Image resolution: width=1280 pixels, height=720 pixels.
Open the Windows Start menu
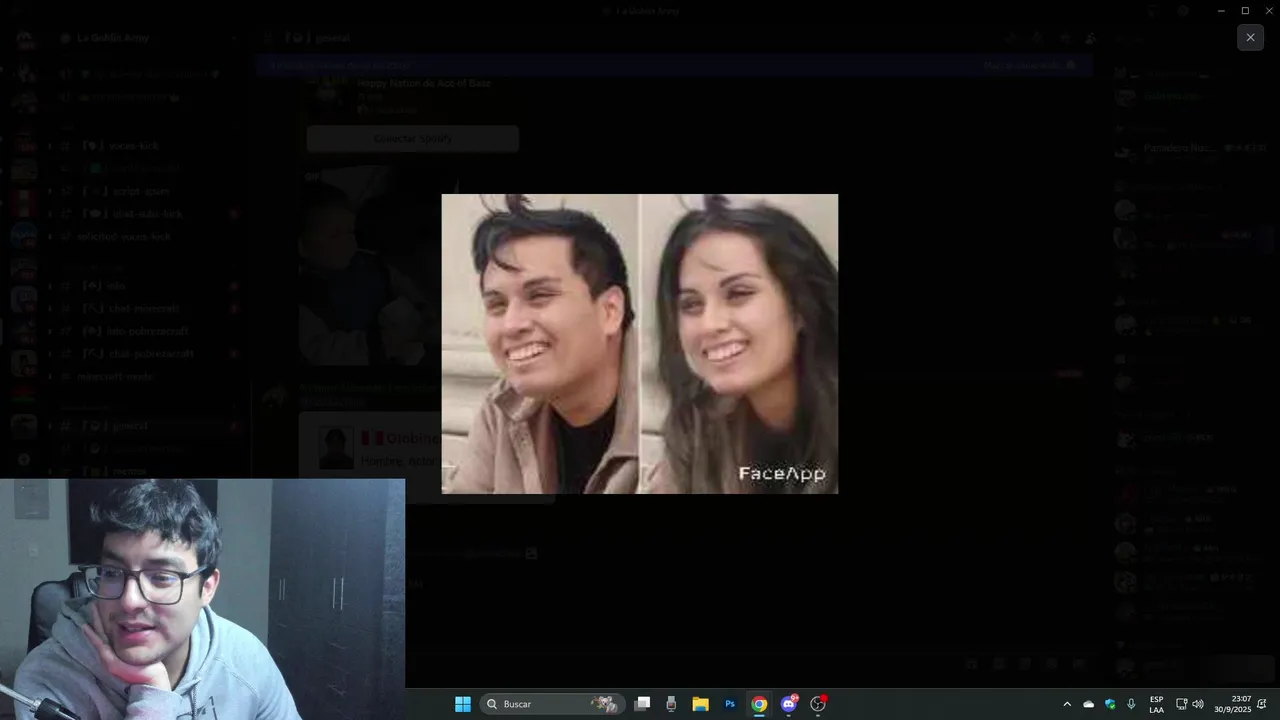coord(463,704)
